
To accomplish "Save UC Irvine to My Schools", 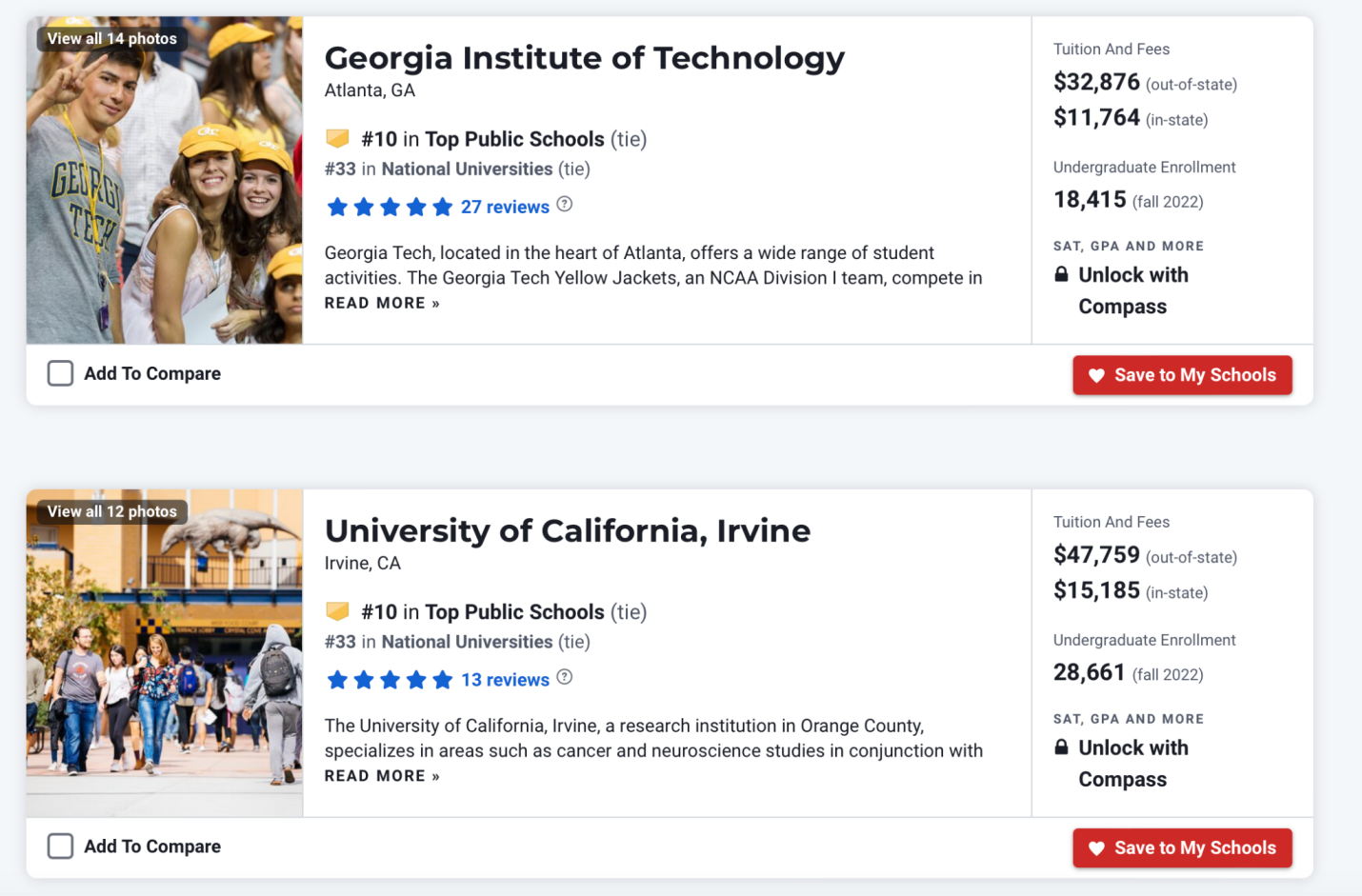I will pyautogui.click(x=1182, y=848).
